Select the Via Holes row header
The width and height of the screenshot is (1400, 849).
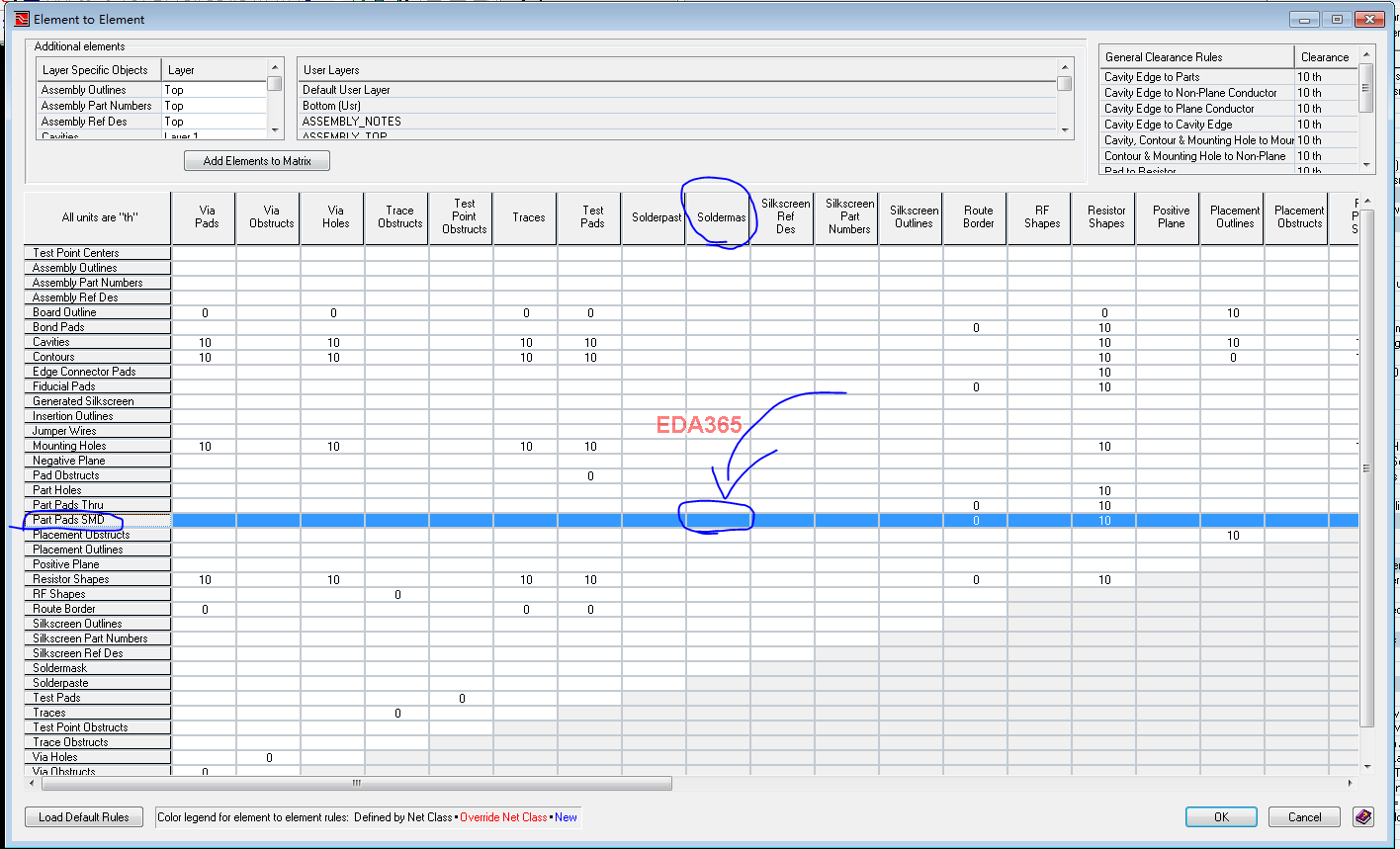coord(98,757)
